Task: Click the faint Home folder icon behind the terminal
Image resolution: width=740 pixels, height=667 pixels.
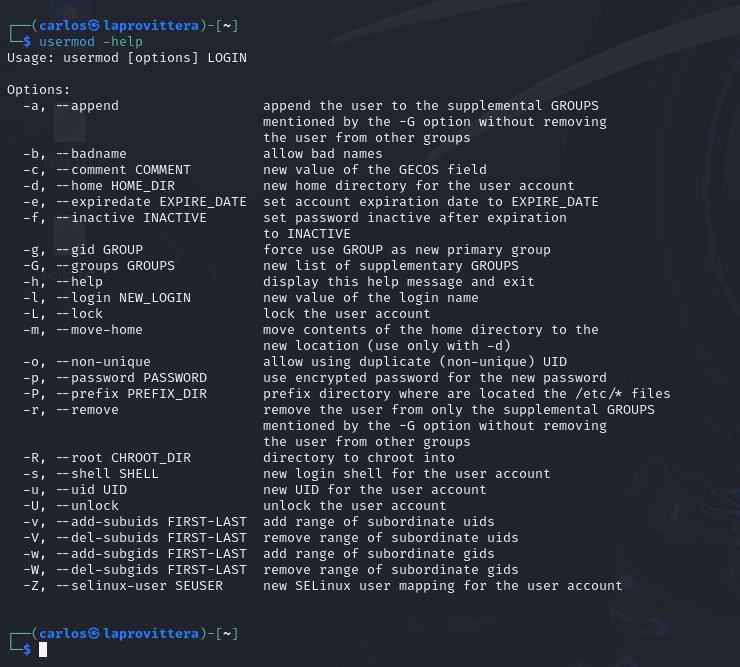Action: (x=70, y=14)
